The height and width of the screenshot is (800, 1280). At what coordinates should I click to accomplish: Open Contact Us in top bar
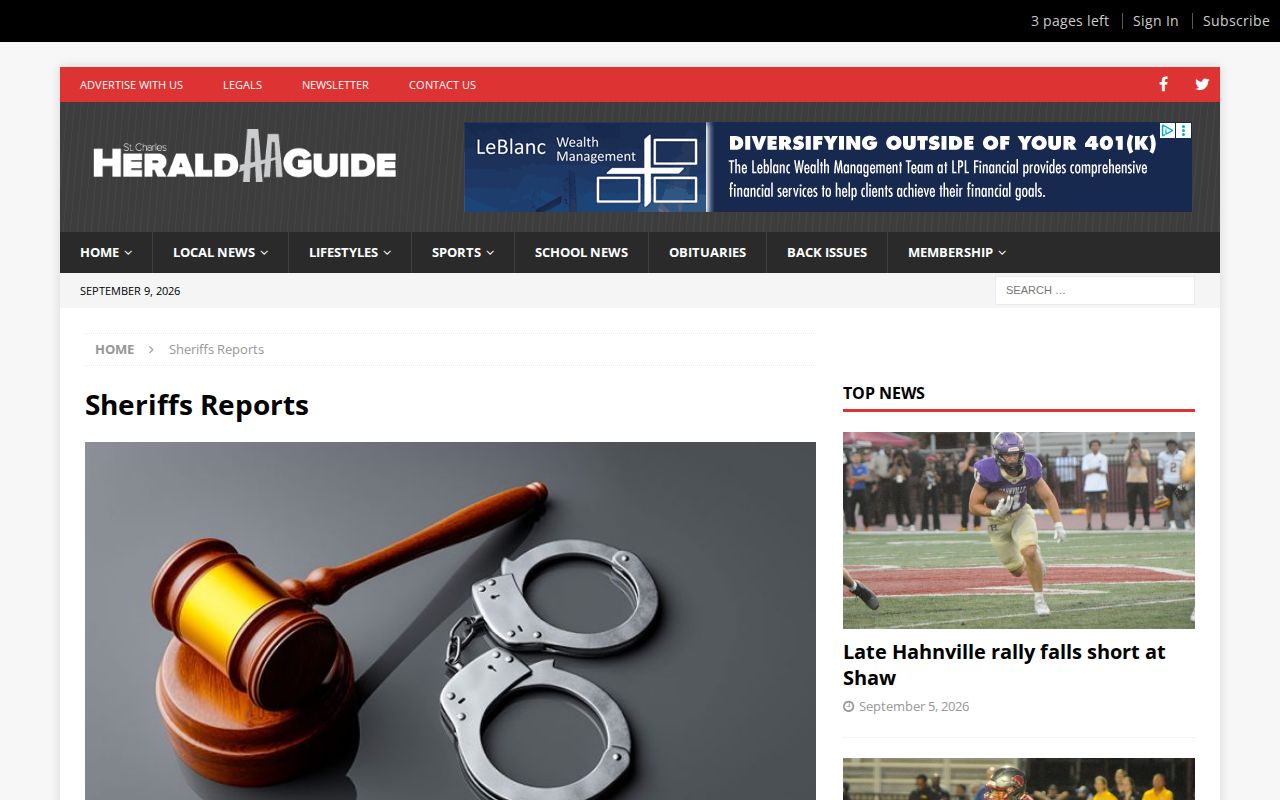(x=442, y=85)
